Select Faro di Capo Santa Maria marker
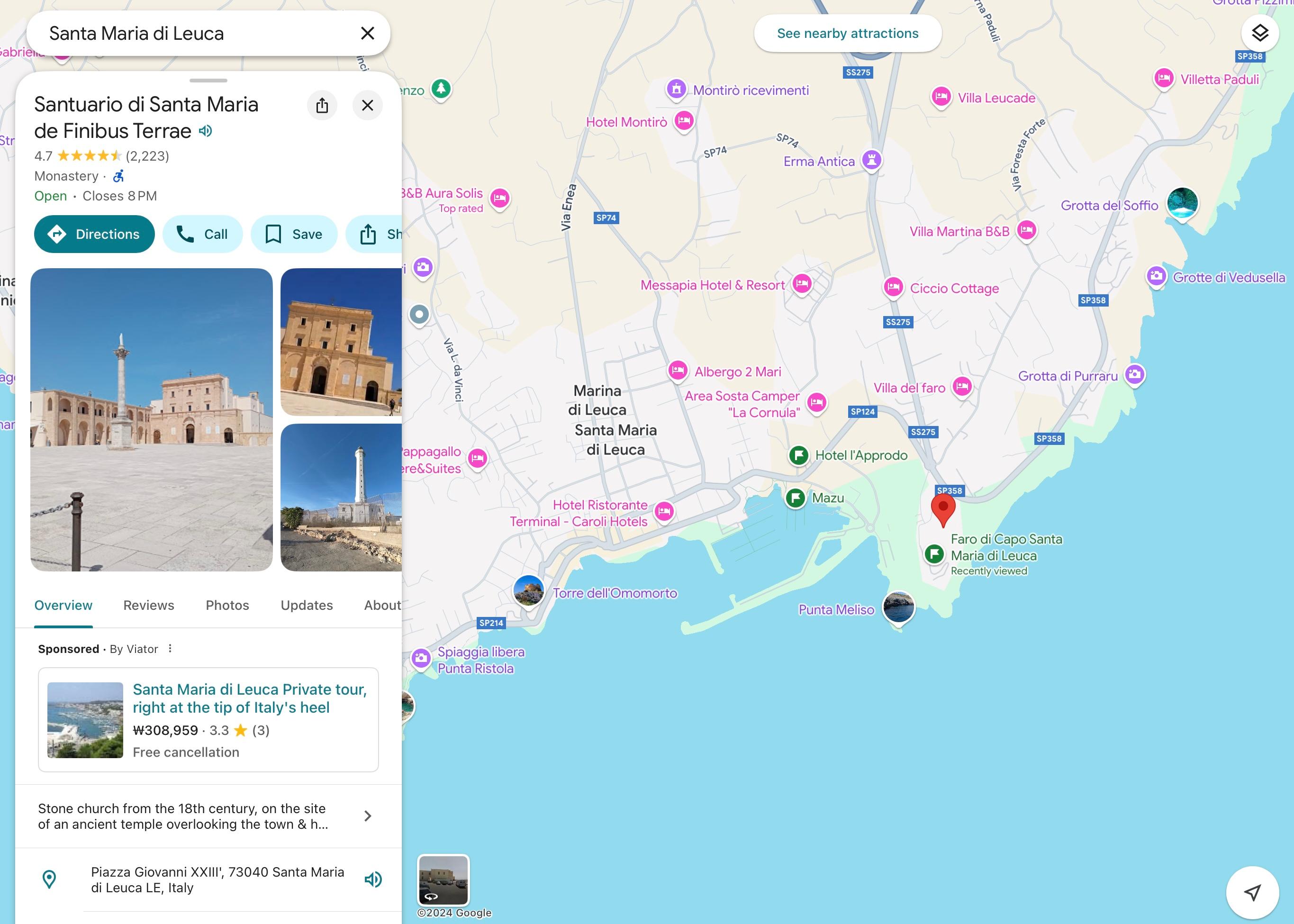 tap(934, 553)
